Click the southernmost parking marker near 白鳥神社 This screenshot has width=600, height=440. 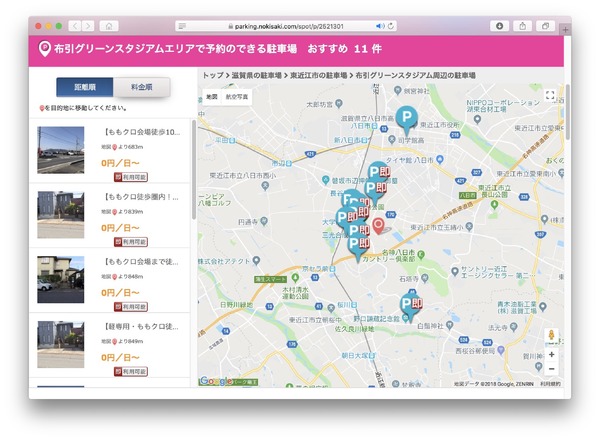coord(408,305)
